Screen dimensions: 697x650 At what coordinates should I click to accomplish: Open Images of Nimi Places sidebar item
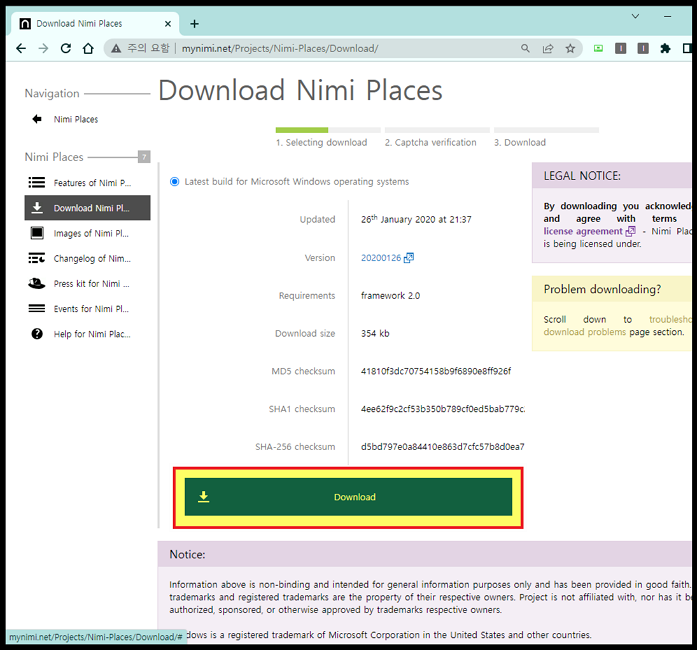pyautogui.click(x=88, y=233)
